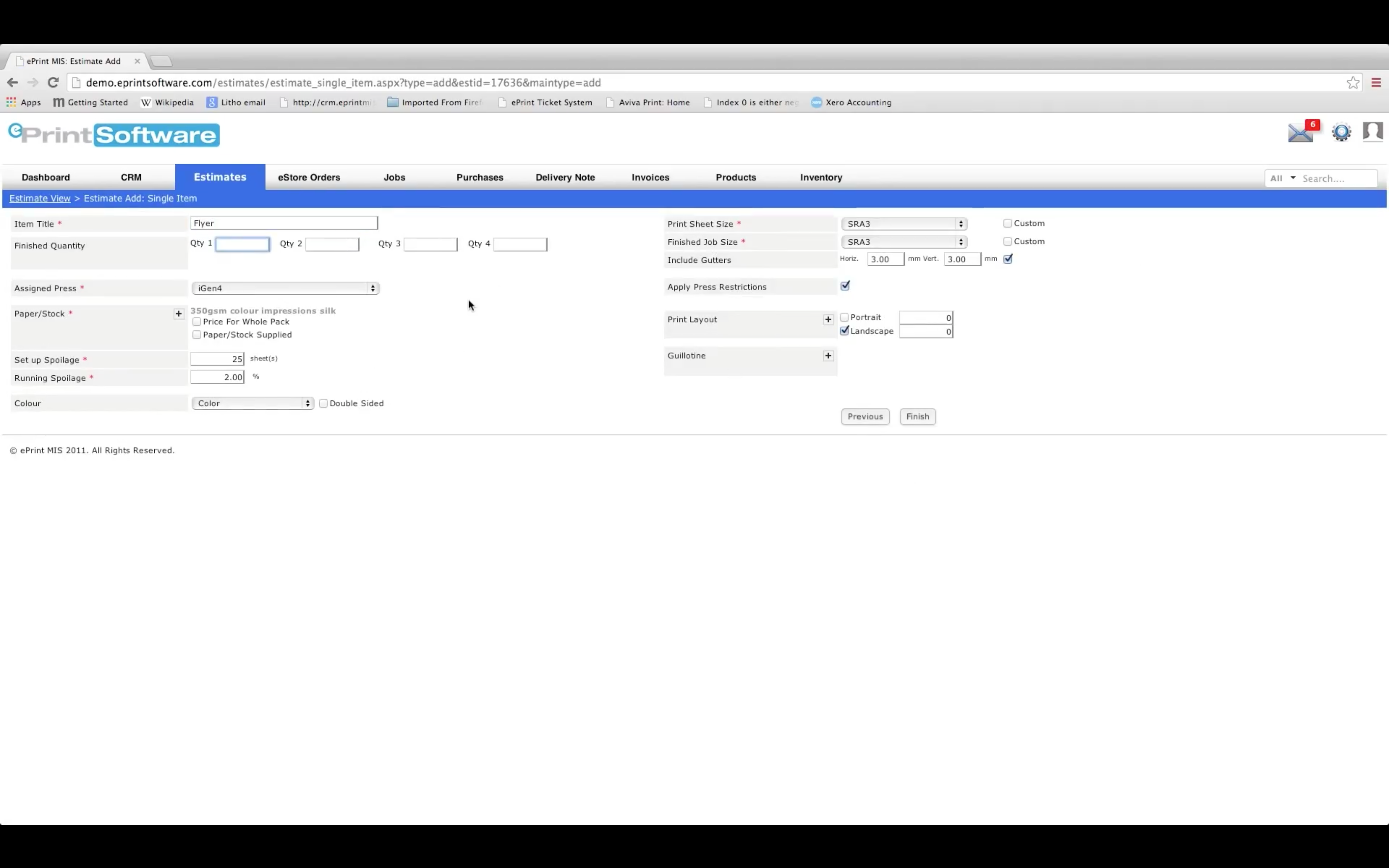Bookmark this page with star icon
The height and width of the screenshot is (868, 1389).
click(x=1353, y=83)
